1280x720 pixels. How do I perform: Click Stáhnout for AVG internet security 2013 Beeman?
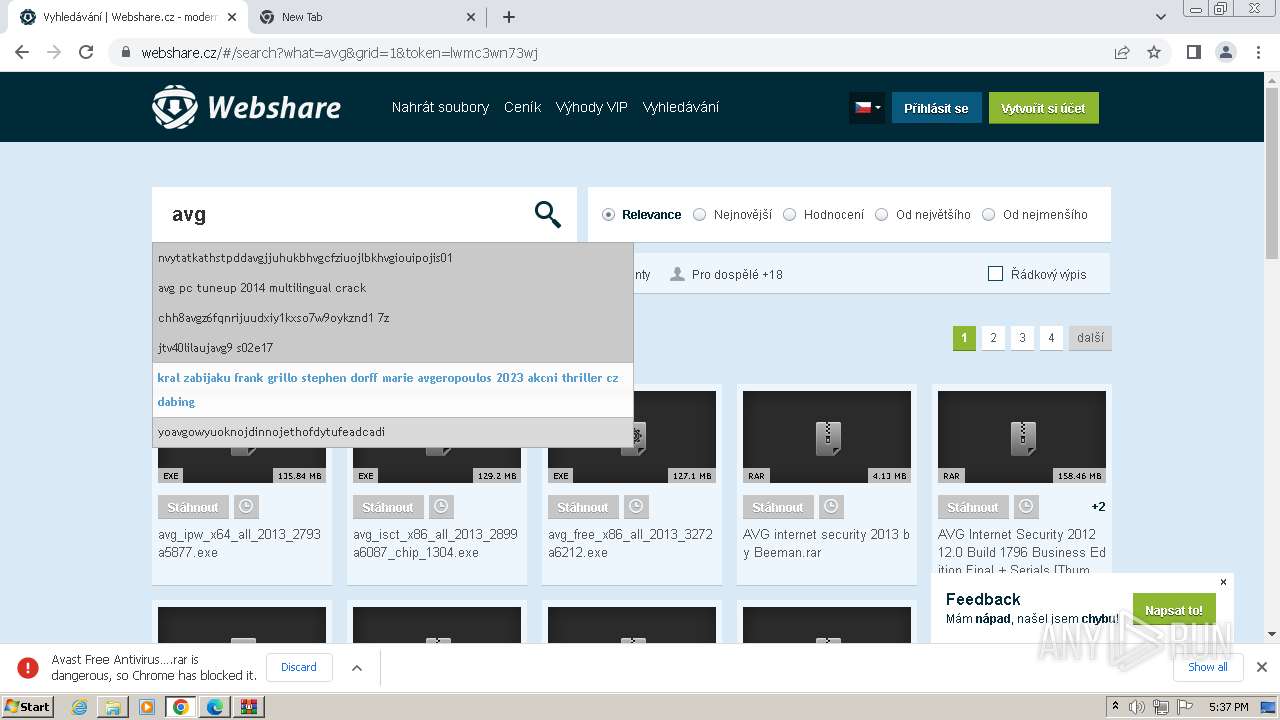[778, 507]
